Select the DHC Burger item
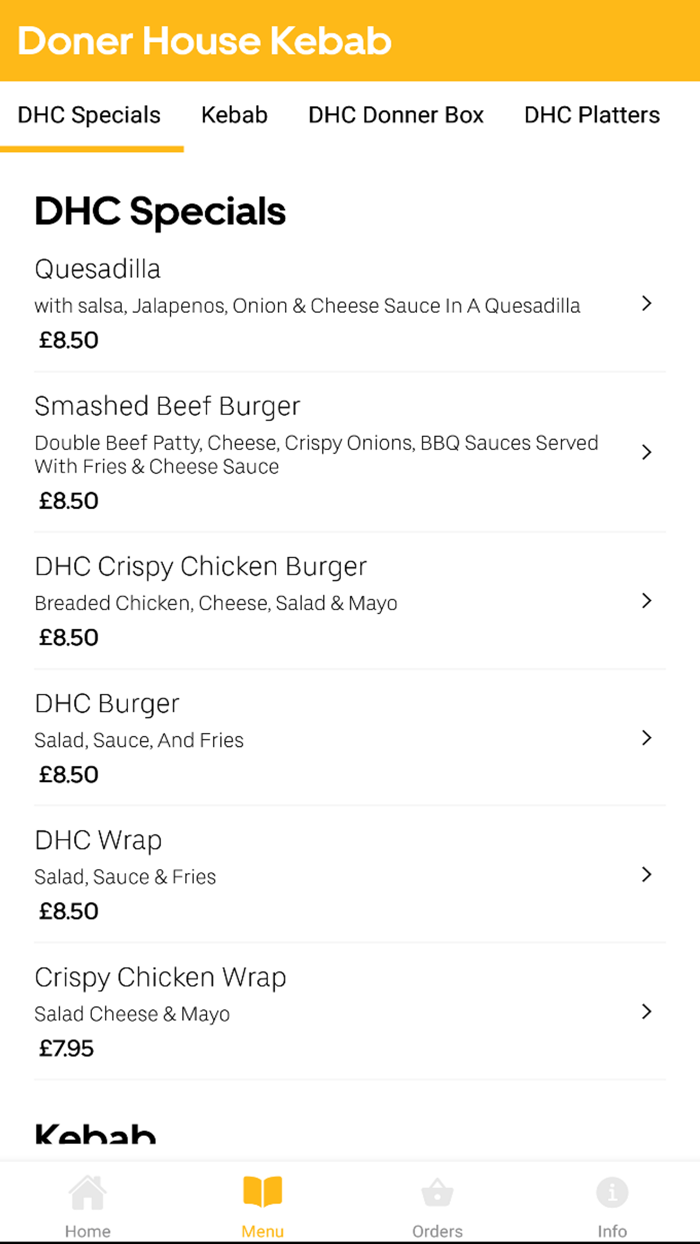Screen dimensions: 700x1244 107,703
